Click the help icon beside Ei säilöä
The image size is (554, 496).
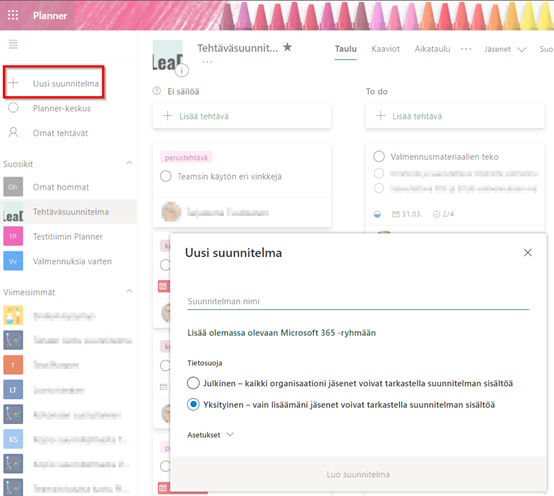pyautogui.click(x=157, y=91)
